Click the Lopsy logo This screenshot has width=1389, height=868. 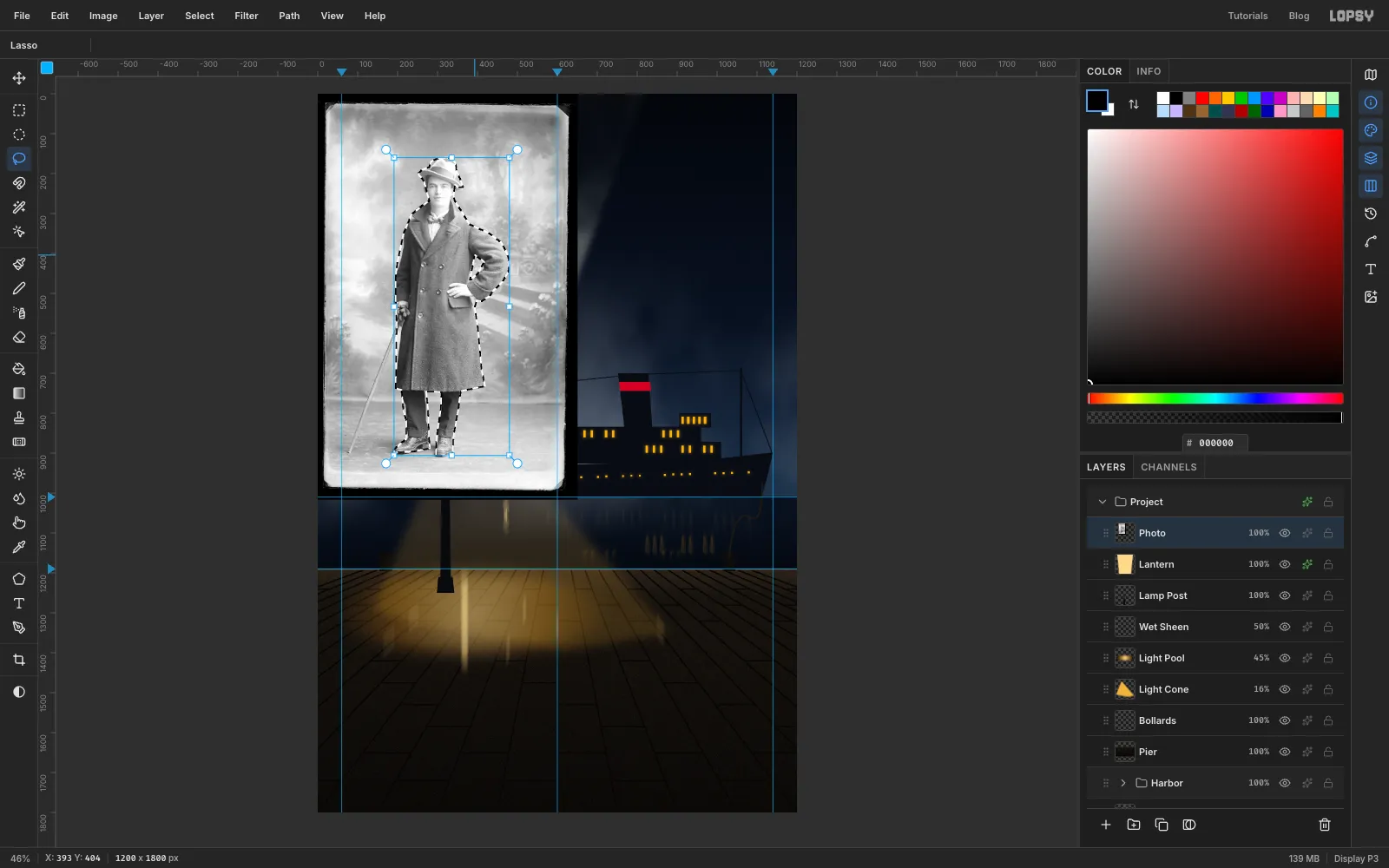pos(1352,16)
